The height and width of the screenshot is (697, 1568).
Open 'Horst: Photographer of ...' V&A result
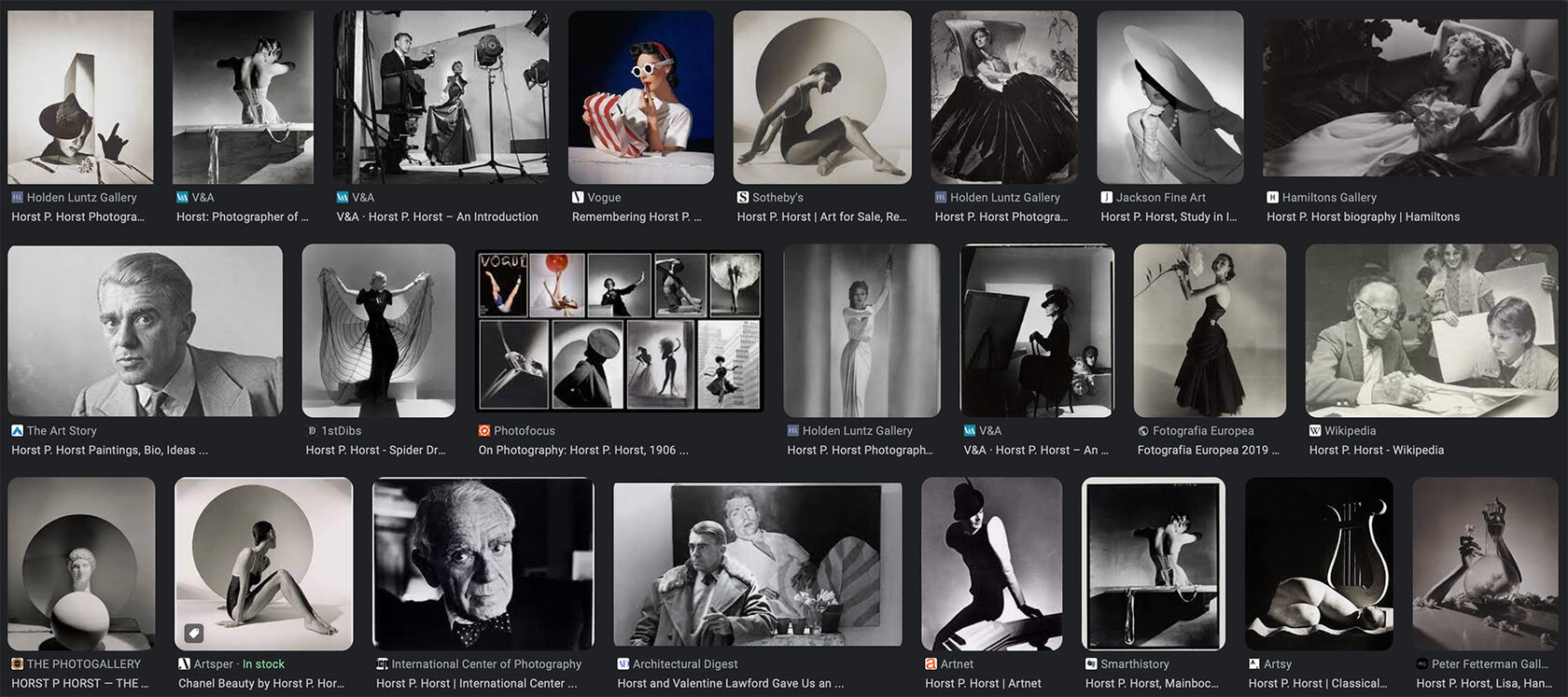[243, 216]
